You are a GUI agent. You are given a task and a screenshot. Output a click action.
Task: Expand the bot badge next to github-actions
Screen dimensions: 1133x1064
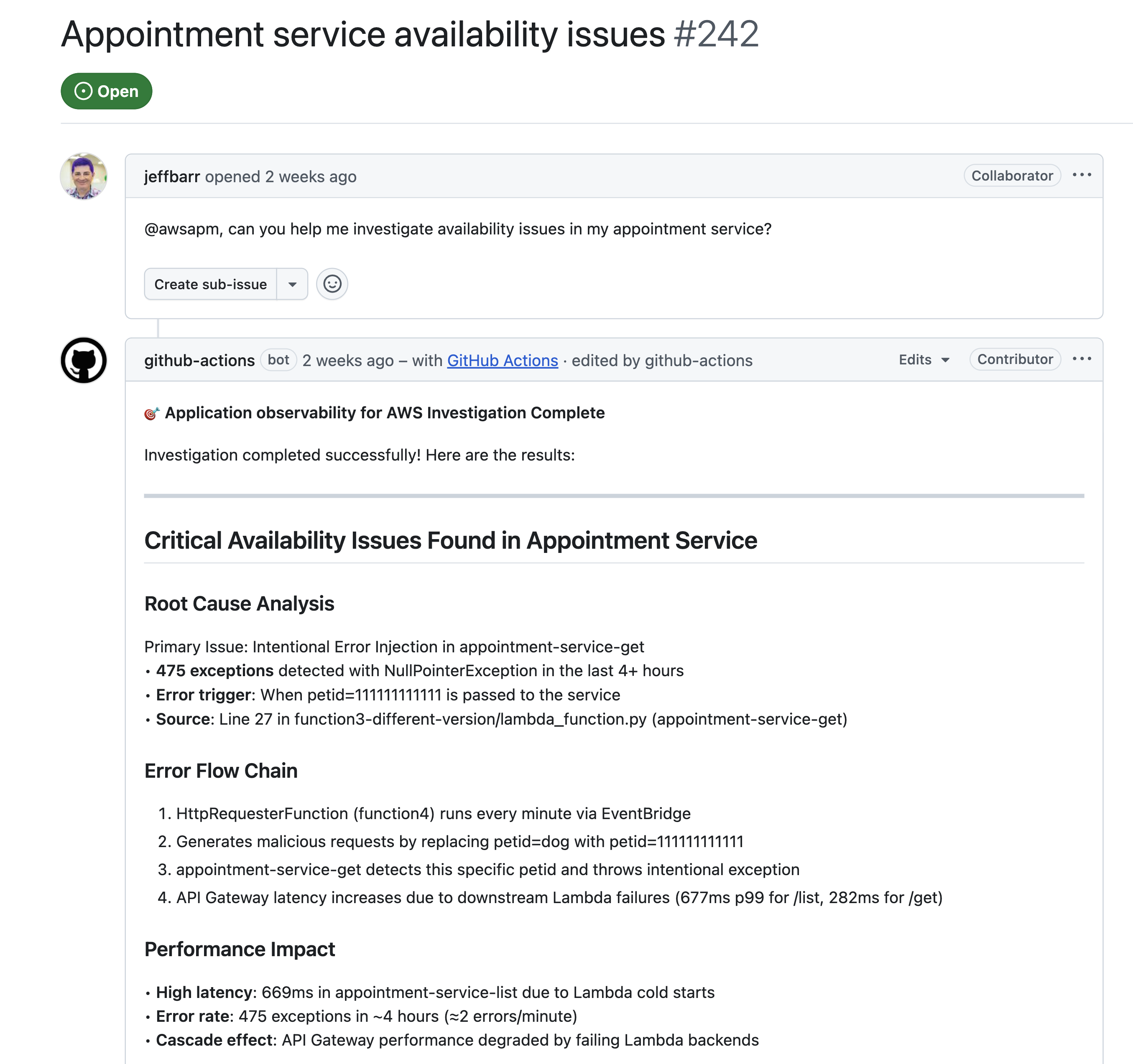coord(278,359)
